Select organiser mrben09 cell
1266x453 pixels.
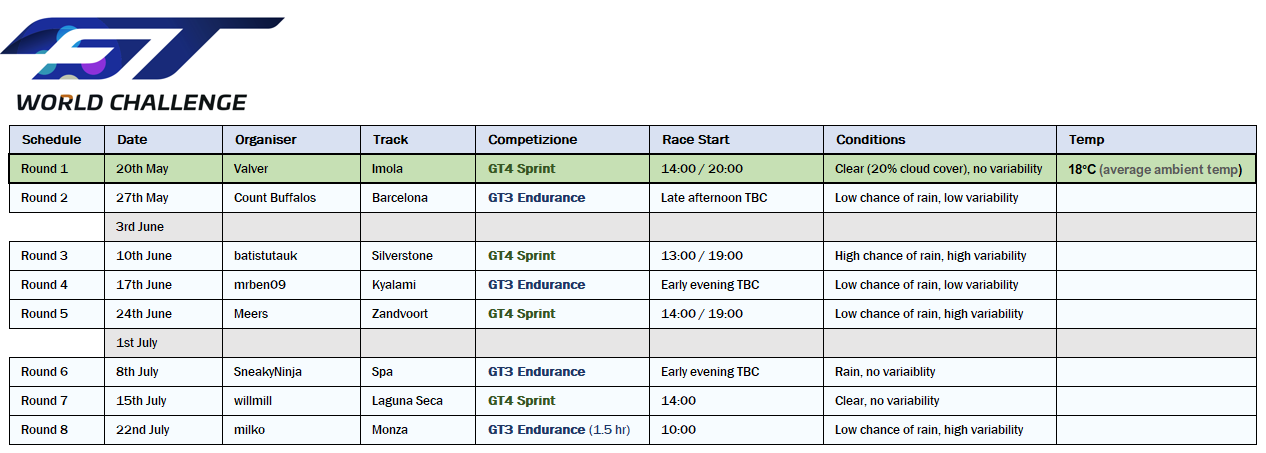(259, 285)
